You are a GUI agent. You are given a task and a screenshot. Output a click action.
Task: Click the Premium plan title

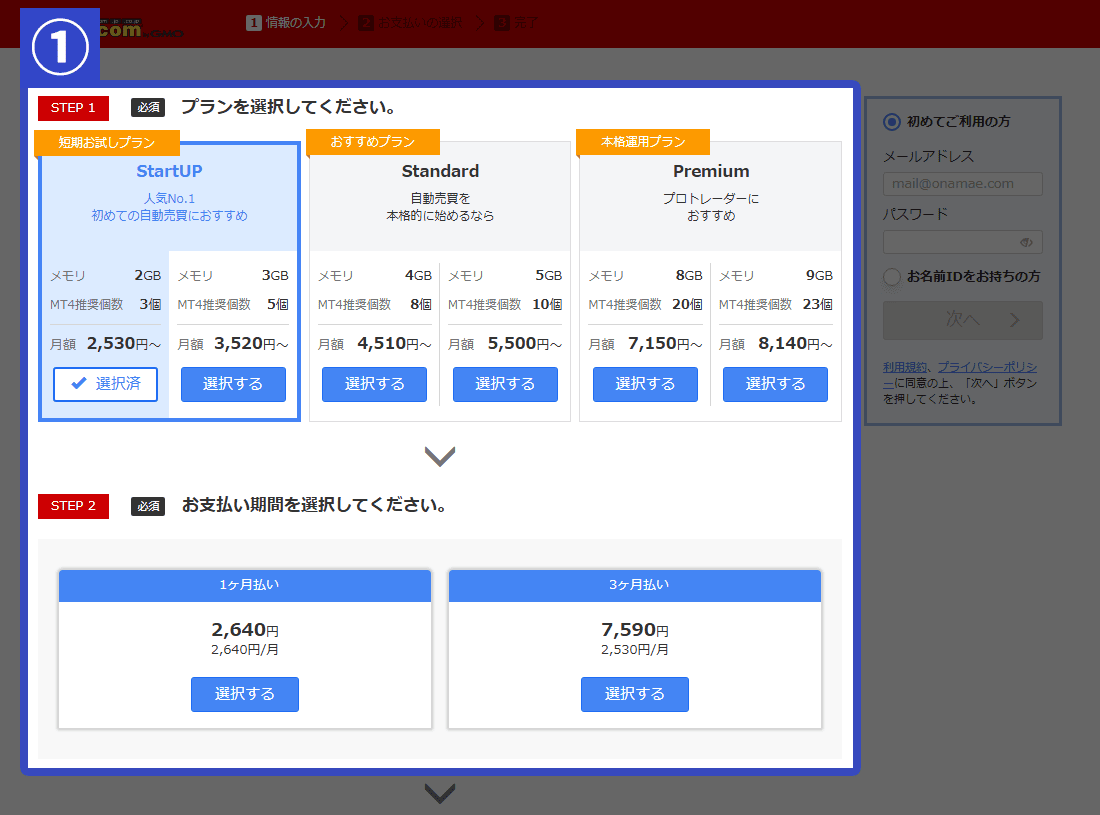pos(711,171)
